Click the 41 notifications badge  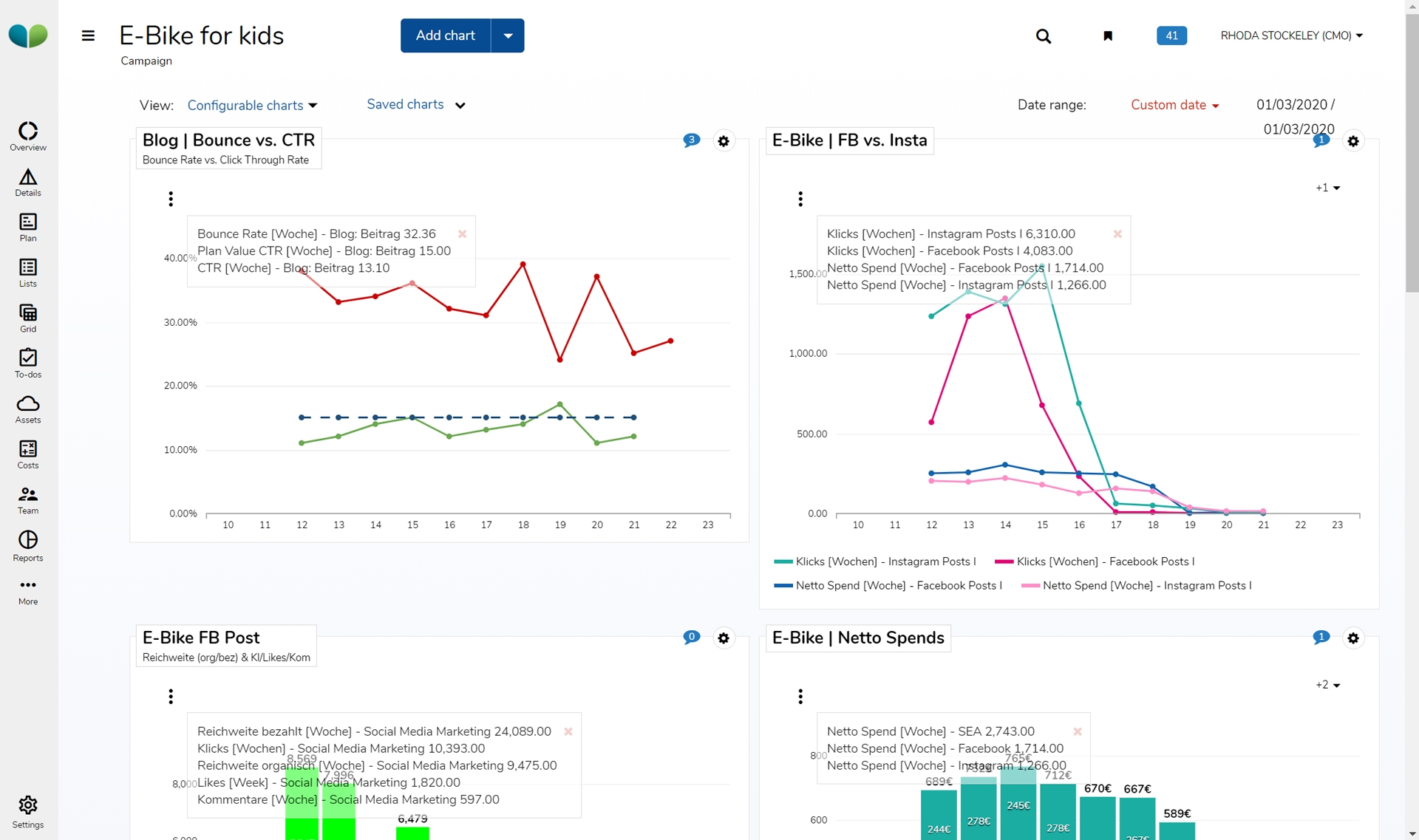coord(1171,35)
